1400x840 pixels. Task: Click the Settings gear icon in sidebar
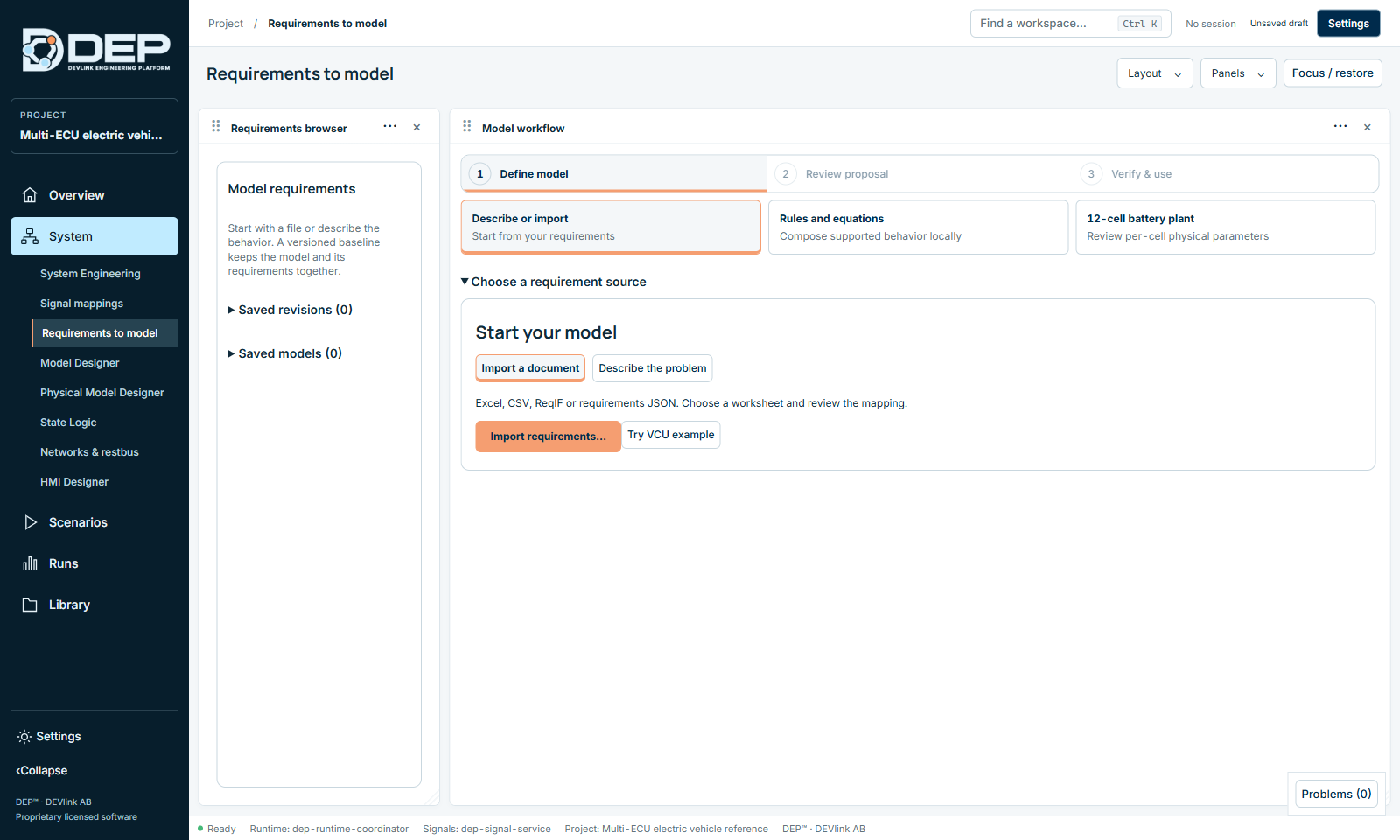click(x=24, y=737)
